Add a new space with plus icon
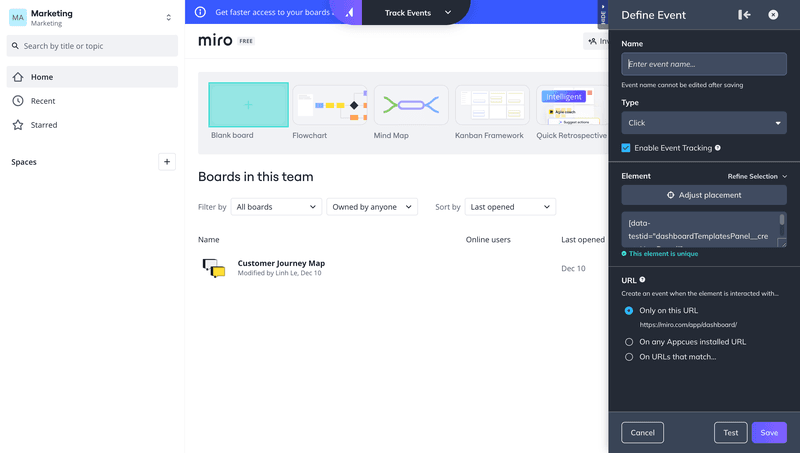Viewport: 800px width, 453px height. pyautogui.click(x=167, y=161)
